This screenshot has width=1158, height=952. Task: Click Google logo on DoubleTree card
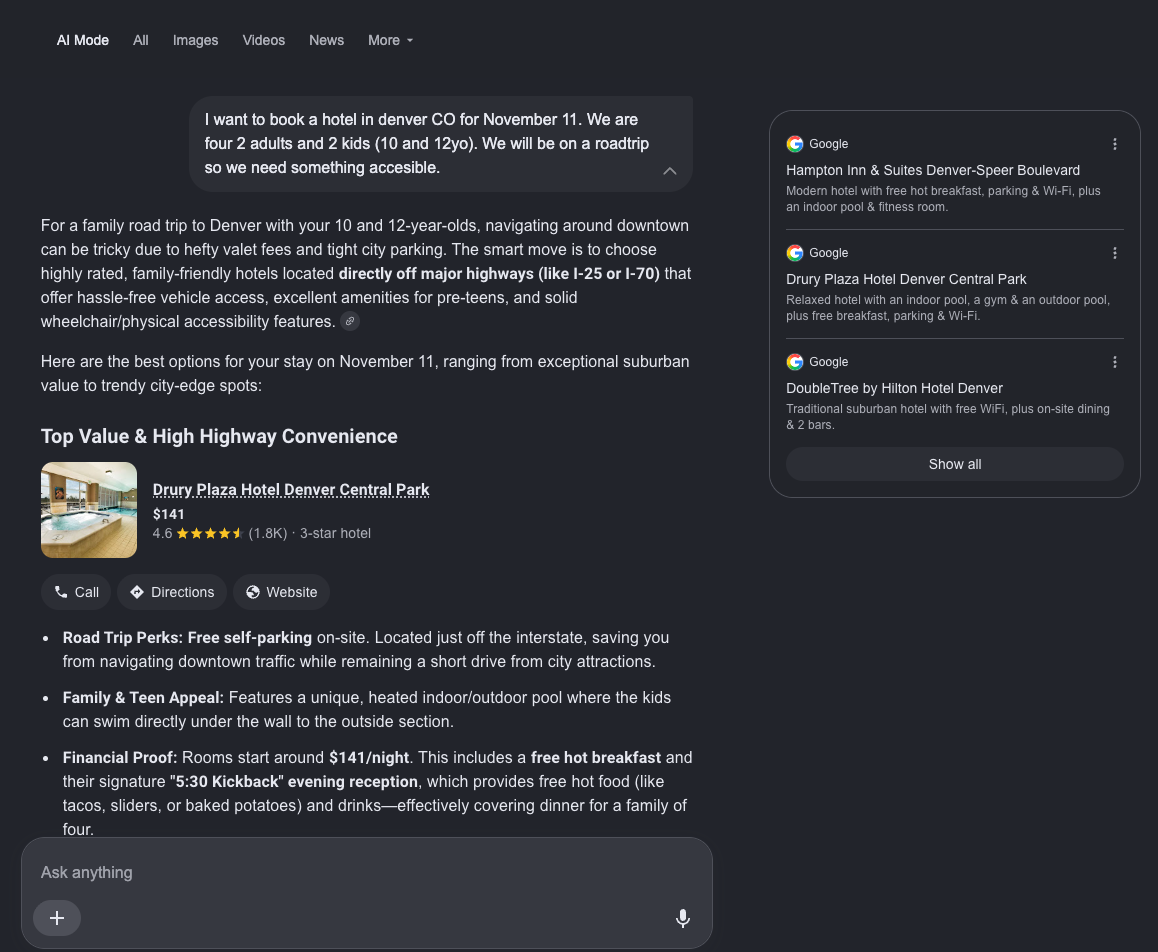[x=795, y=362]
